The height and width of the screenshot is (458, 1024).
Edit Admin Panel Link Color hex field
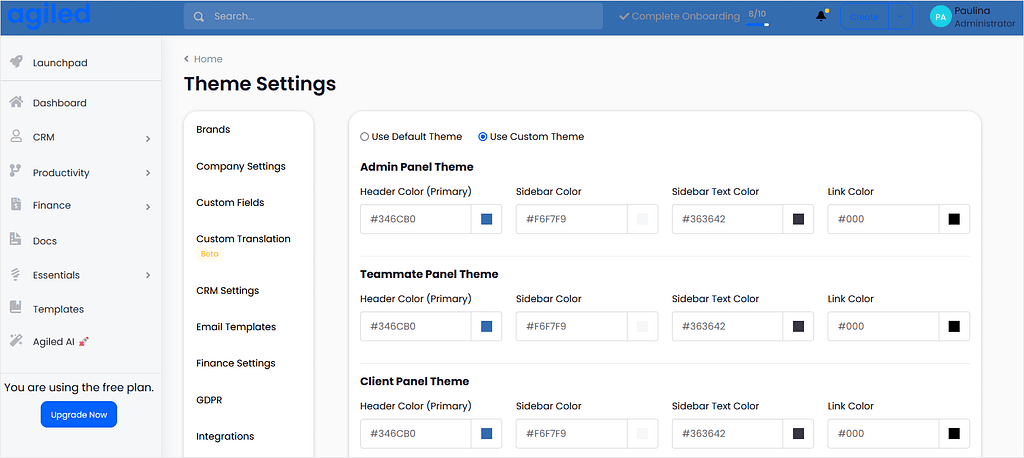884,219
